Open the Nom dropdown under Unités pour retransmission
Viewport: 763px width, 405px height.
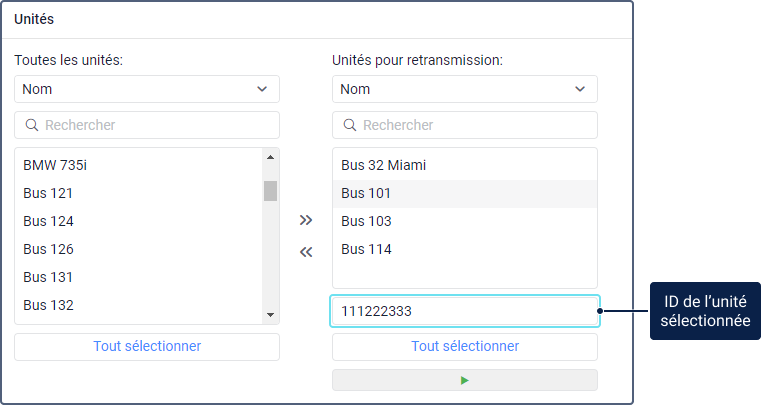pyautogui.click(x=465, y=89)
